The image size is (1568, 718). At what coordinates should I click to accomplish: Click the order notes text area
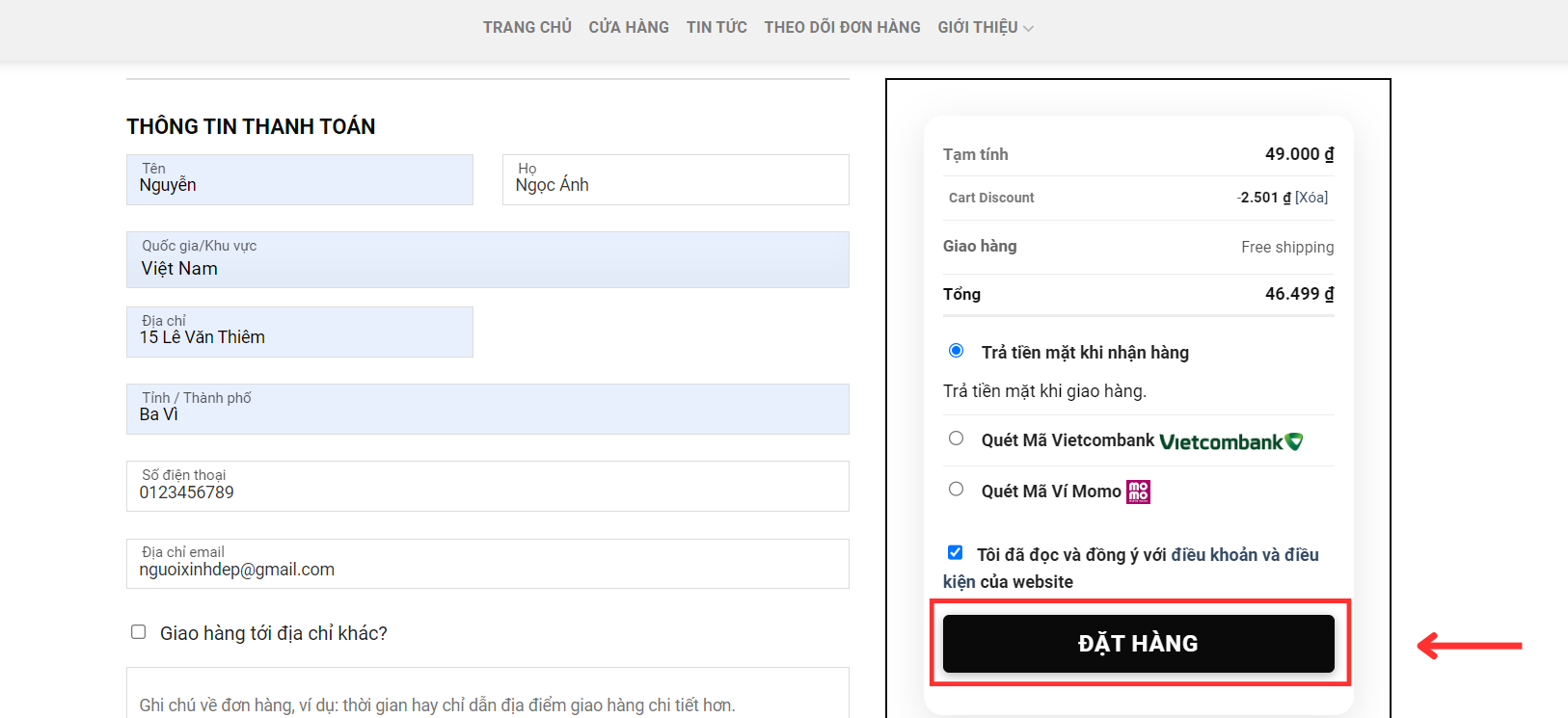488,694
